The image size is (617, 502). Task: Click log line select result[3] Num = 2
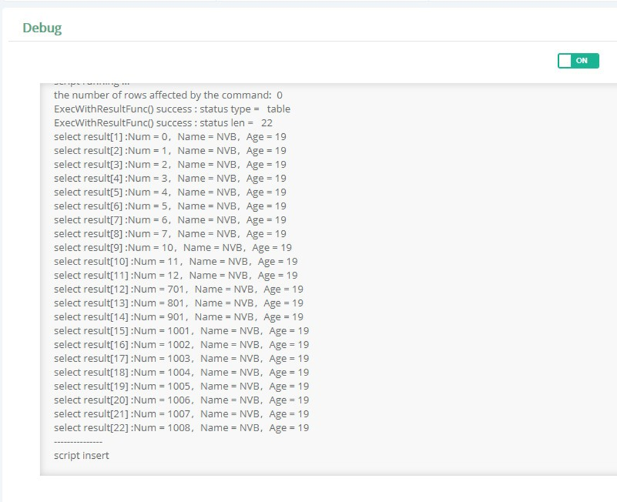(170, 164)
